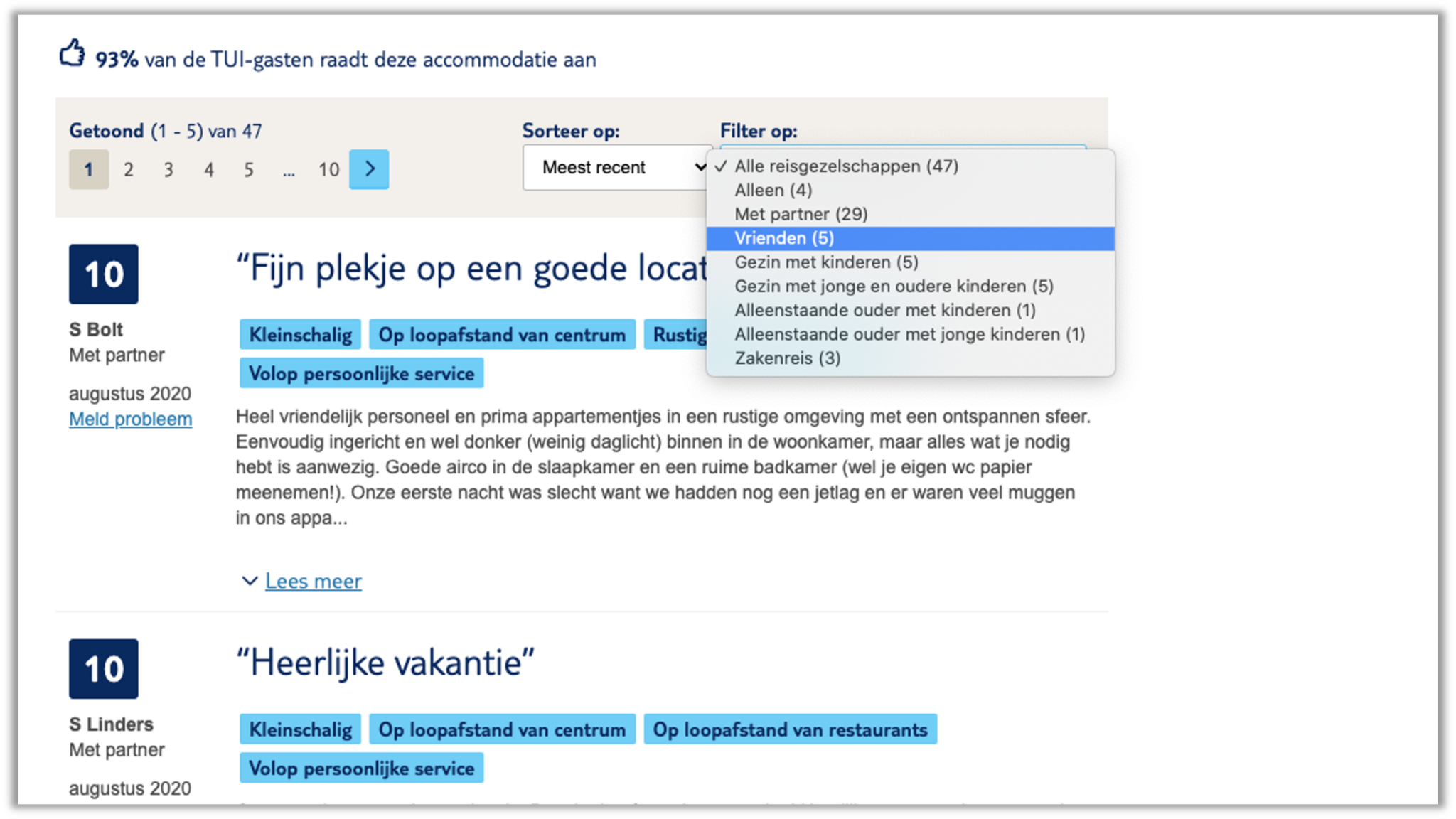This screenshot has height=819, width=1456.
Task: Click Op loopafstand van restaurants tag
Action: (x=790, y=730)
